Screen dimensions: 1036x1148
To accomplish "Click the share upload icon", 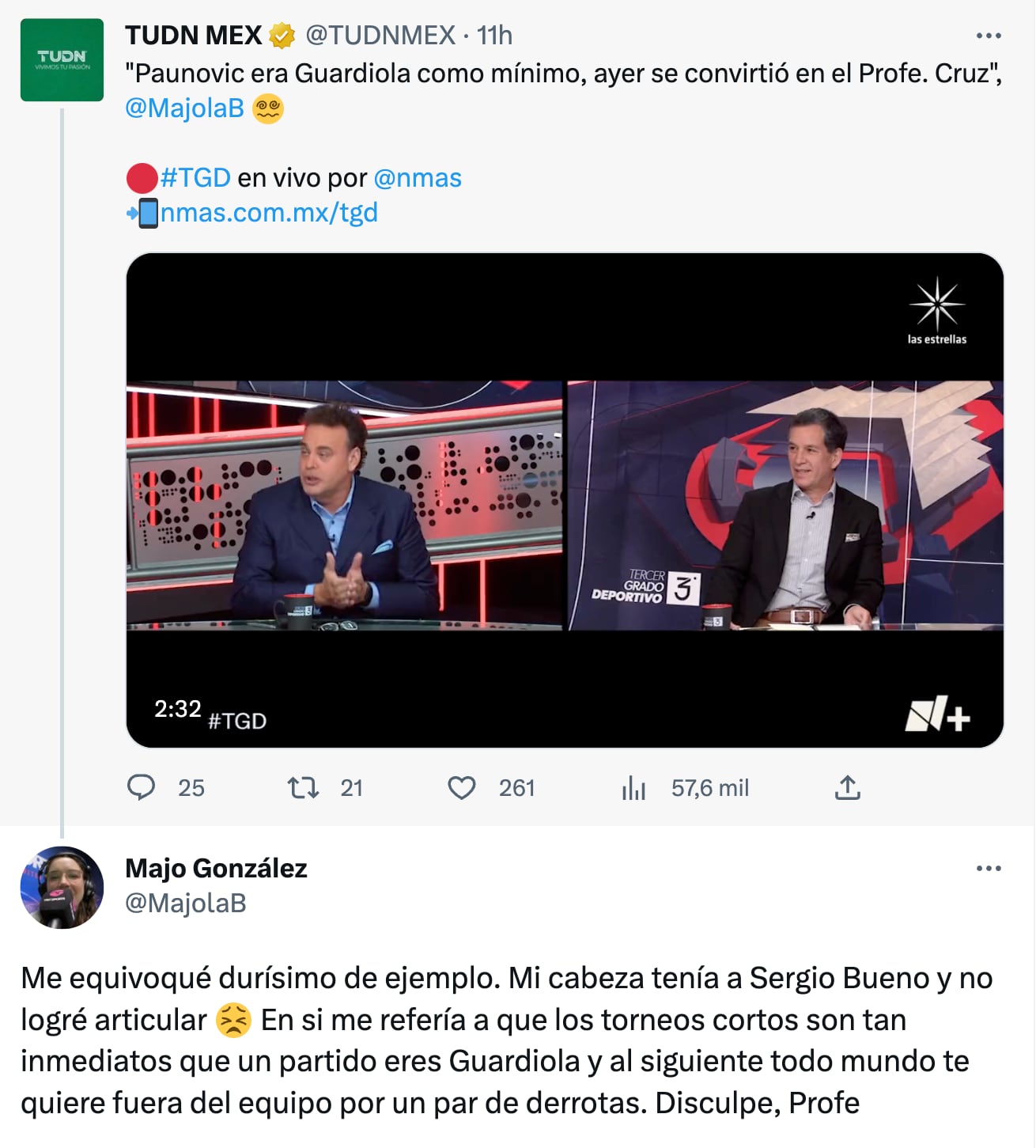I will 847,787.
